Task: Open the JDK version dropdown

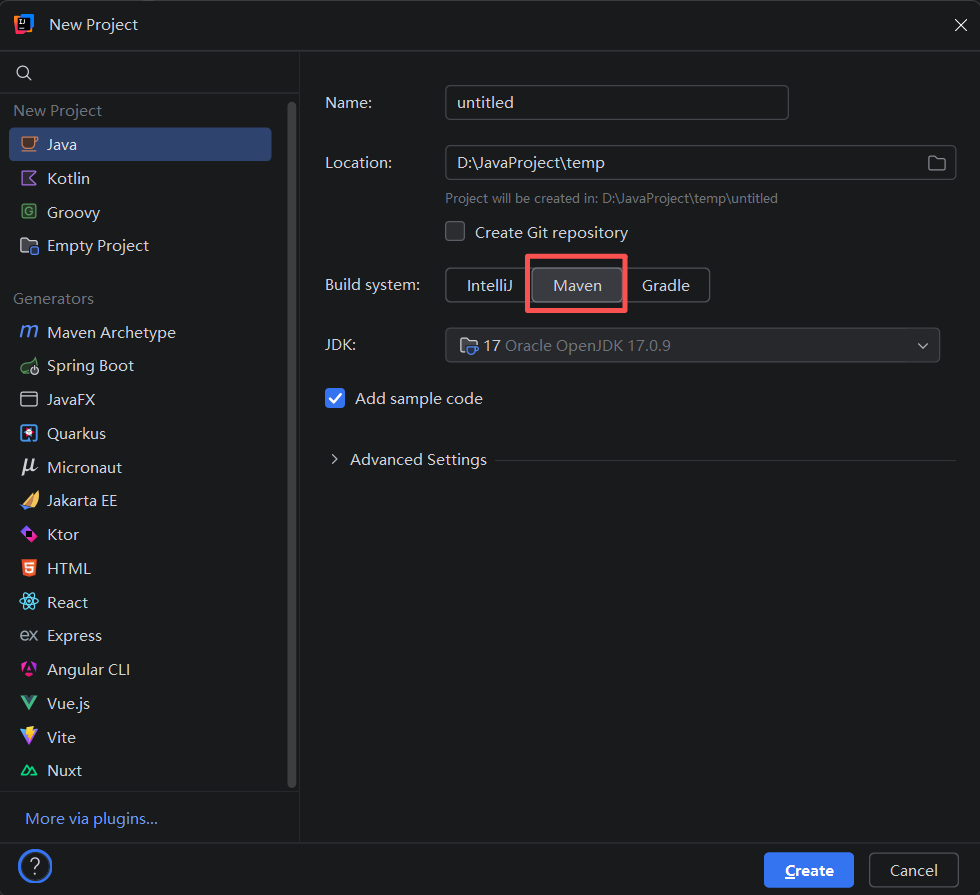Action: tap(692, 345)
